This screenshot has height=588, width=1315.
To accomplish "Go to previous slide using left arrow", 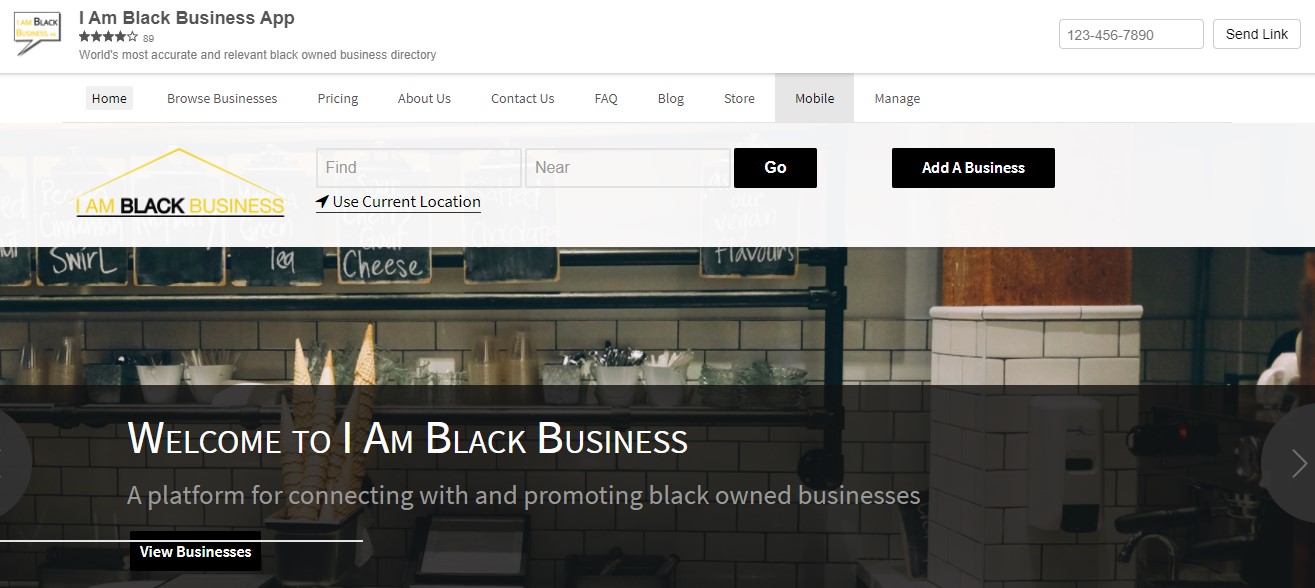I will [x=10, y=463].
